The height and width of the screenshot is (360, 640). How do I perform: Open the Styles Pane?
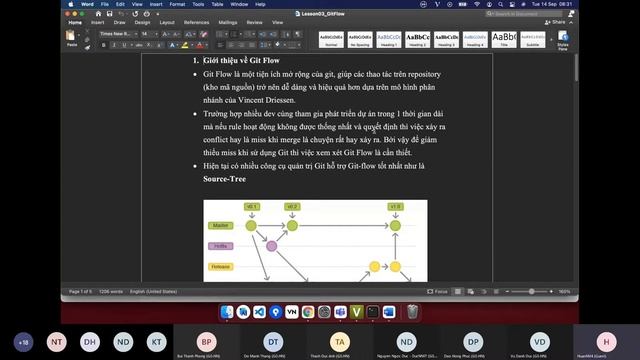(563, 40)
